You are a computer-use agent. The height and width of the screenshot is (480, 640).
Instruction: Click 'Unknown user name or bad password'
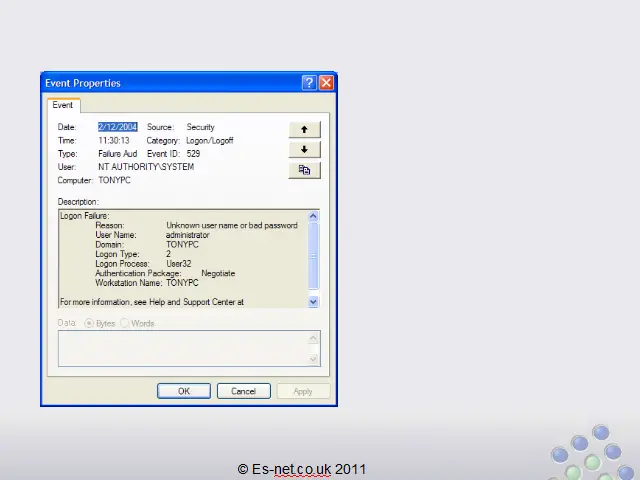tap(232, 225)
